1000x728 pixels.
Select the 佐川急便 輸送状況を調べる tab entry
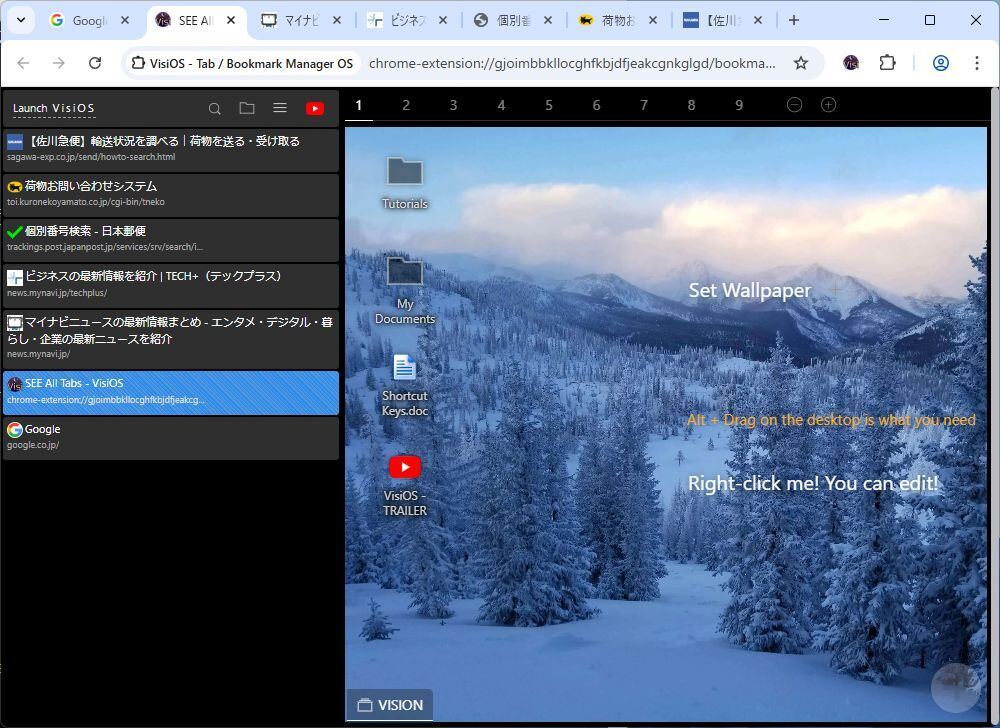(x=171, y=150)
